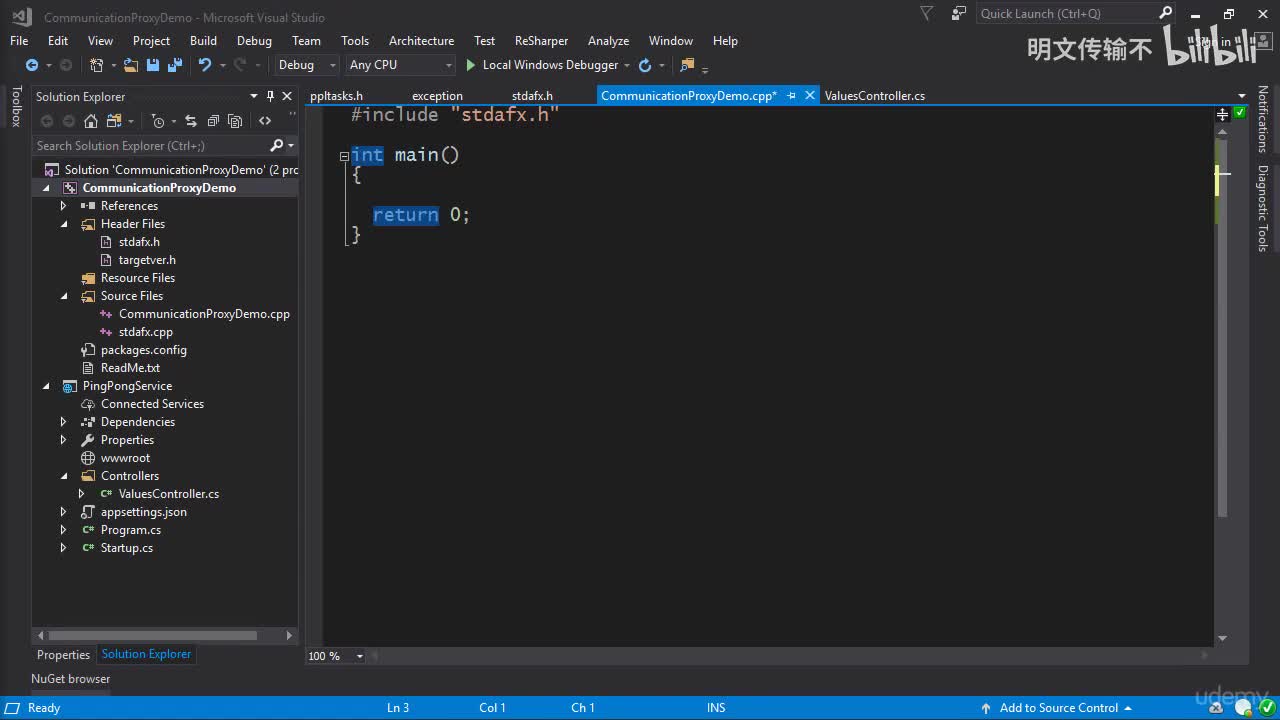Open the Notifications side panel

click(x=1263, y=118)
